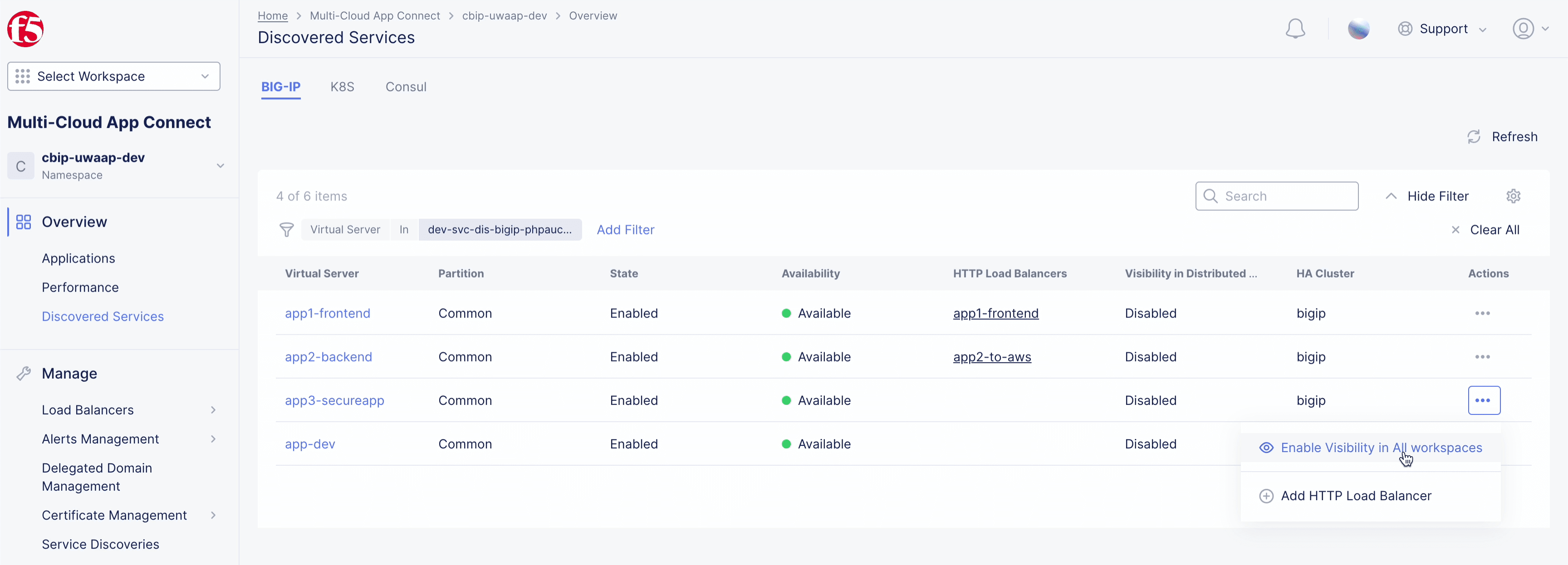The width and height of the screenshot is (1568, 565).
Task: Click Multi-Cloud App Connect breadcrumb
Action: [375, 16]
